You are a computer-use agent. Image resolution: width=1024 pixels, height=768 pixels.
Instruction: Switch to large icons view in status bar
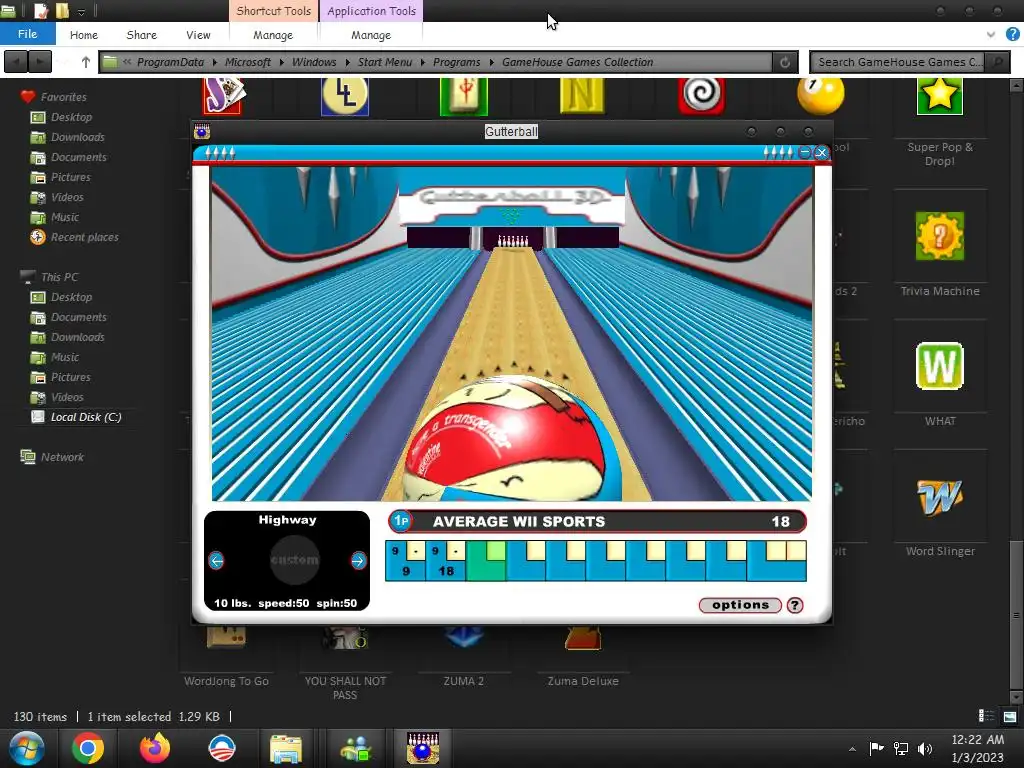coord(1010,716)
